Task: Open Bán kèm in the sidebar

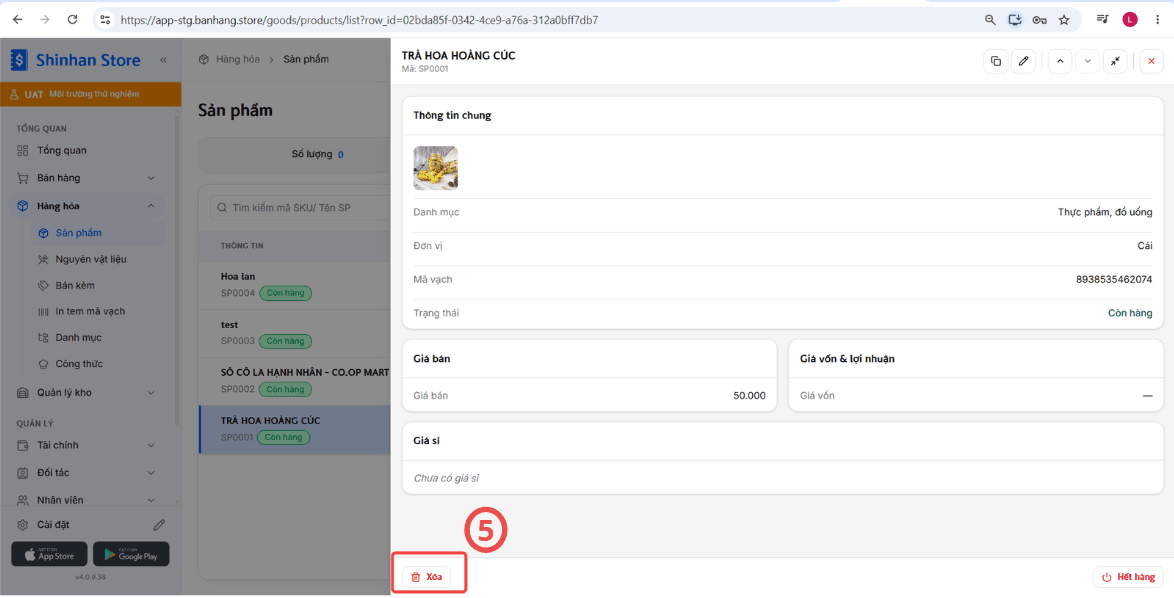Action: [97, 285]
